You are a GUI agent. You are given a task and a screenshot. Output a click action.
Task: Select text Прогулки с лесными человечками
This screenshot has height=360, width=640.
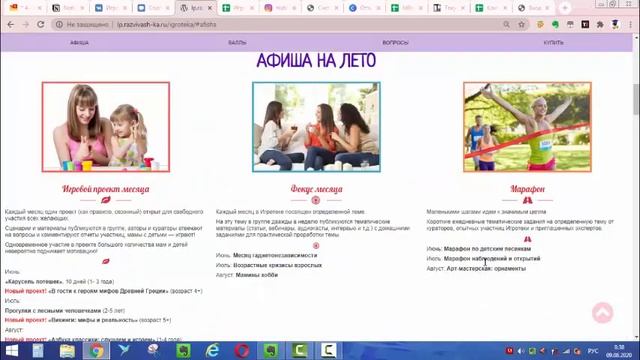[53, 310]
